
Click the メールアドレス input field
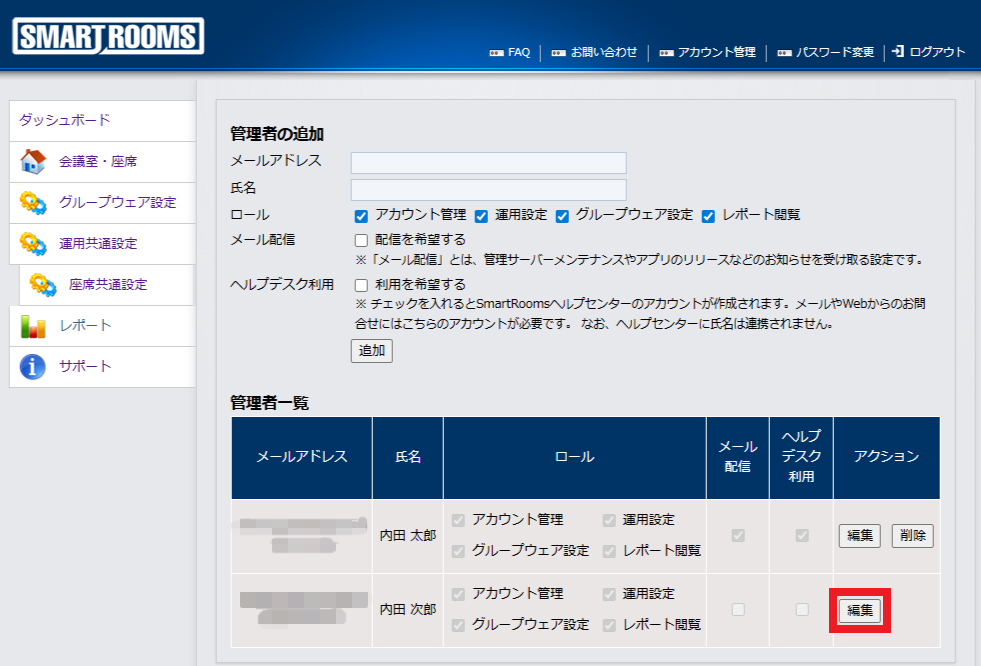coord(488,163)
